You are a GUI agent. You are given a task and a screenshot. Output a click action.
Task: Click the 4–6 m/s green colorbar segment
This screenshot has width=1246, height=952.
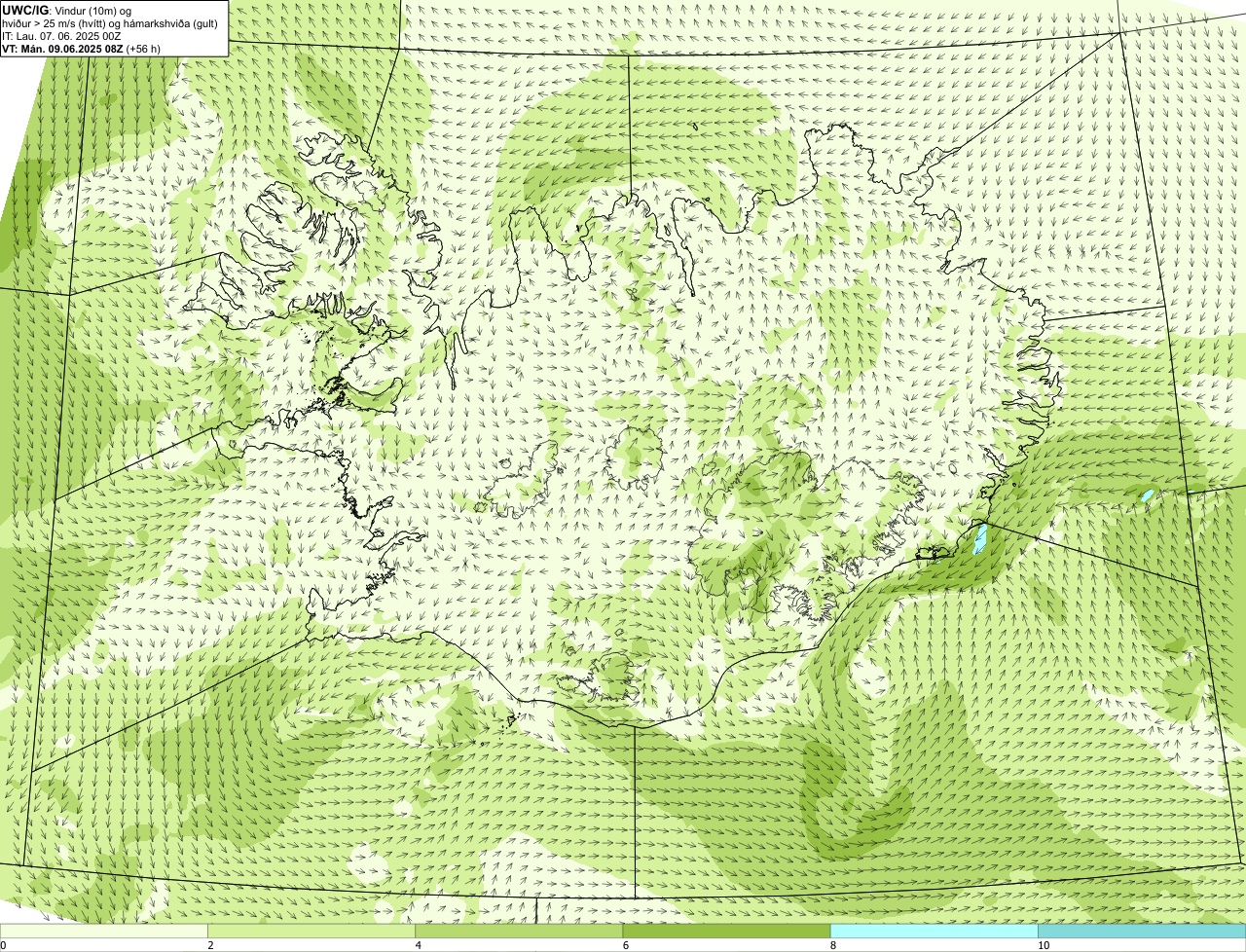point(519,931)
